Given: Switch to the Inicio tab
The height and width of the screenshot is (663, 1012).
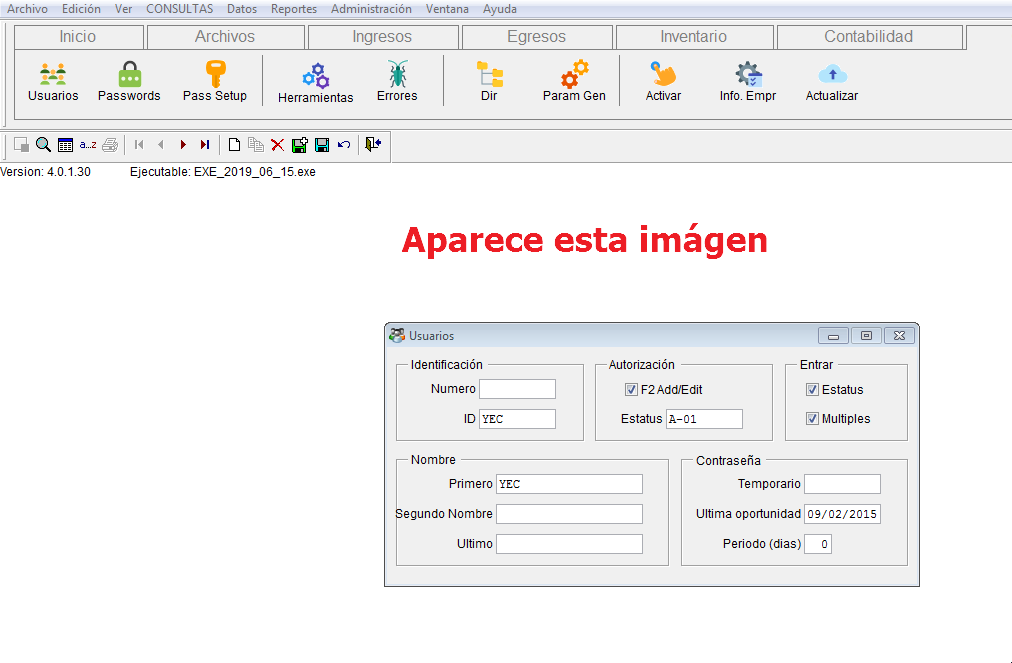Looking at the screenshot, I should (78, 37).
